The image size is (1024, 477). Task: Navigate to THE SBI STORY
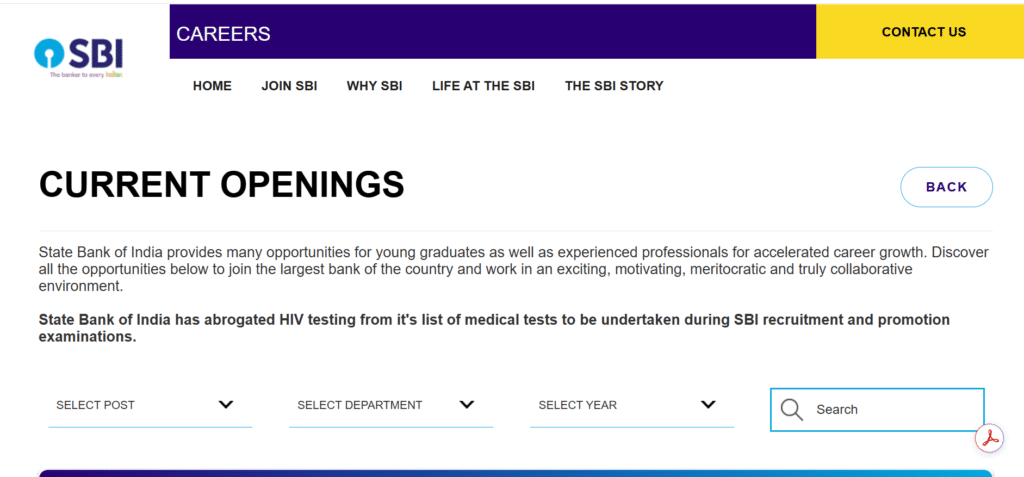tap(614, 86)
